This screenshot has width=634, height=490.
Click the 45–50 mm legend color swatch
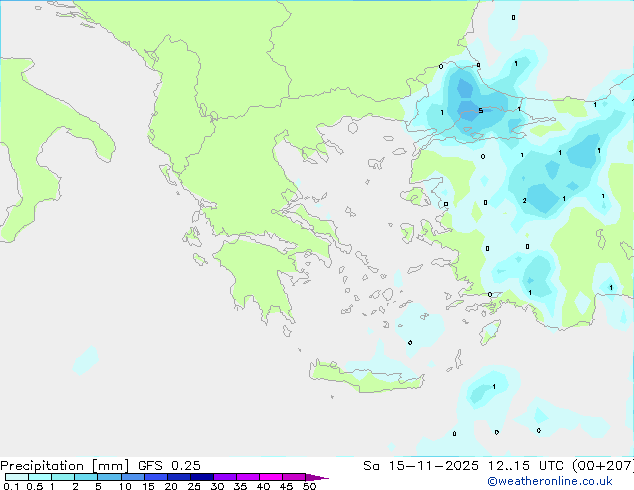(294, 477)
